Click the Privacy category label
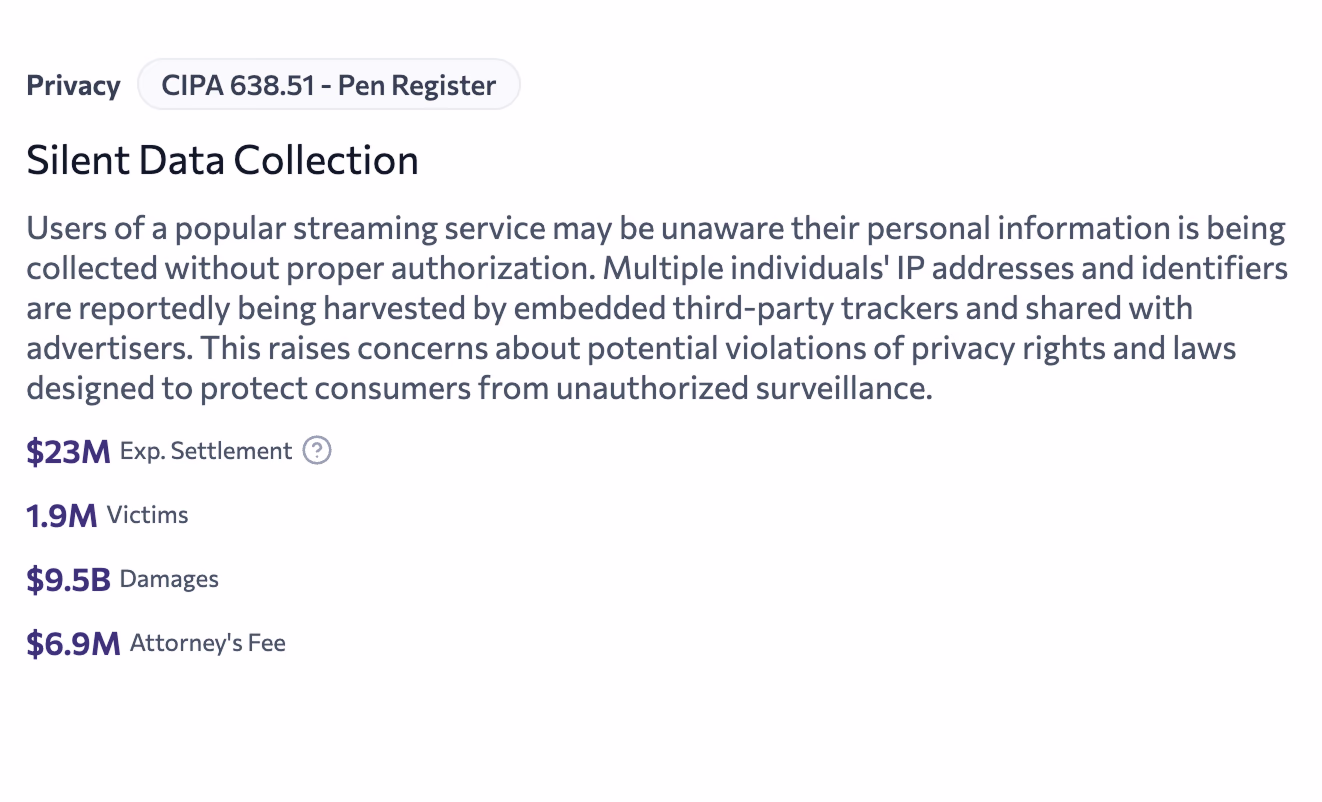The image size is (1322, 802). 73,85
